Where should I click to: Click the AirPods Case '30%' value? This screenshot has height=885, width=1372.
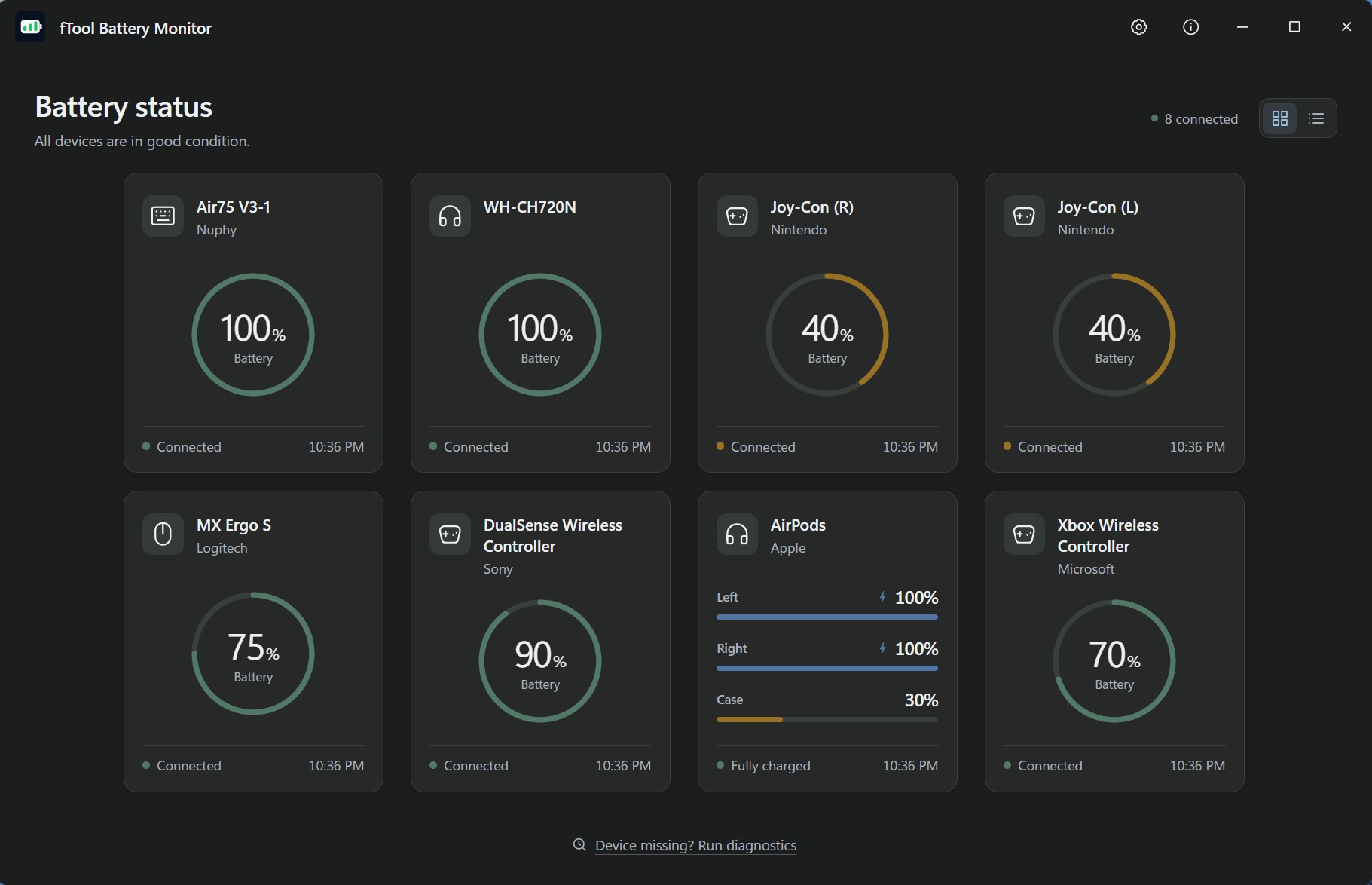click(921, 700)
